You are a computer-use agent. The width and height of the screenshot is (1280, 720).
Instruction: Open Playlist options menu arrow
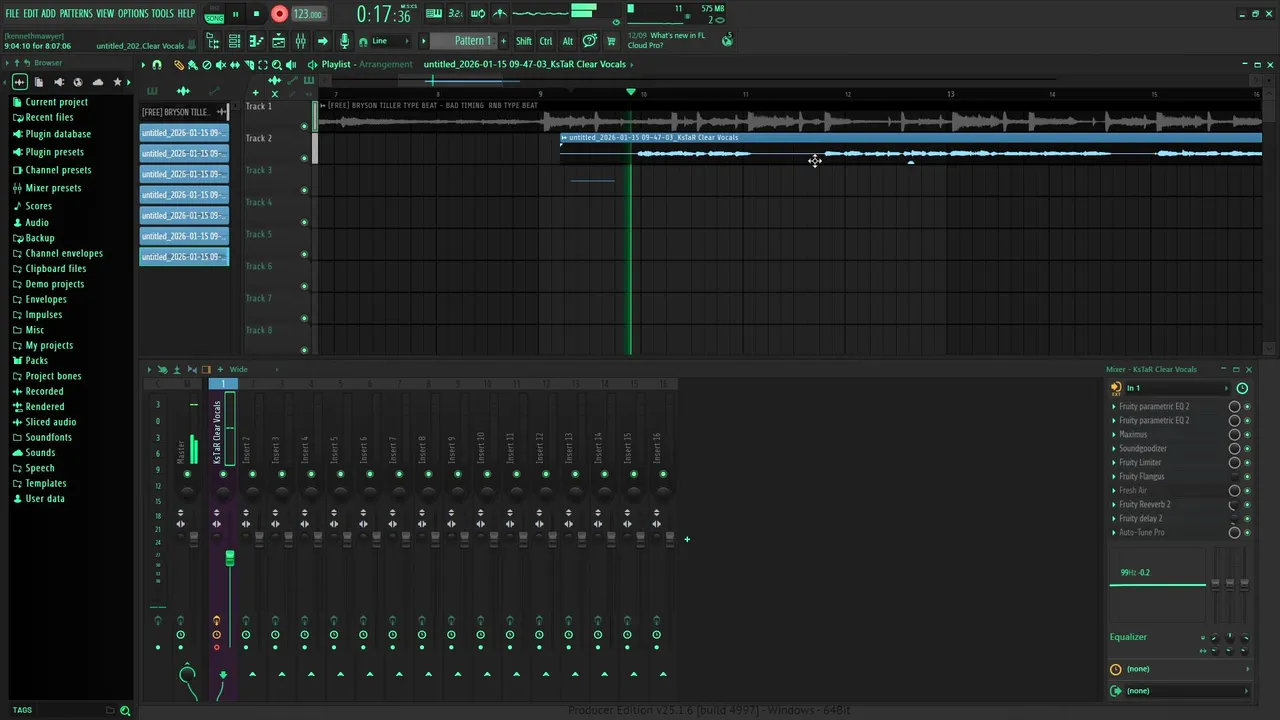coord(143,64)
